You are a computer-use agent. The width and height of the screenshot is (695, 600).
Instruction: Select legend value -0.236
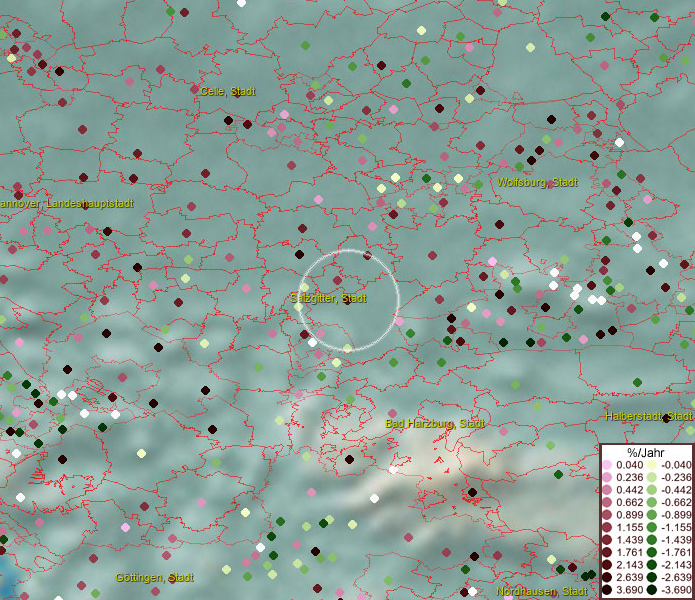pos(676,477)
